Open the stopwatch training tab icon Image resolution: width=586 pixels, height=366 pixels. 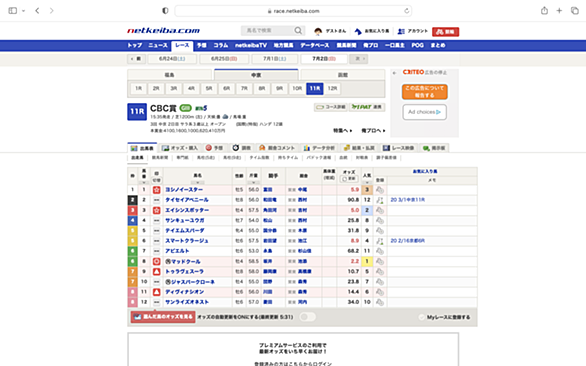[235, 148]
